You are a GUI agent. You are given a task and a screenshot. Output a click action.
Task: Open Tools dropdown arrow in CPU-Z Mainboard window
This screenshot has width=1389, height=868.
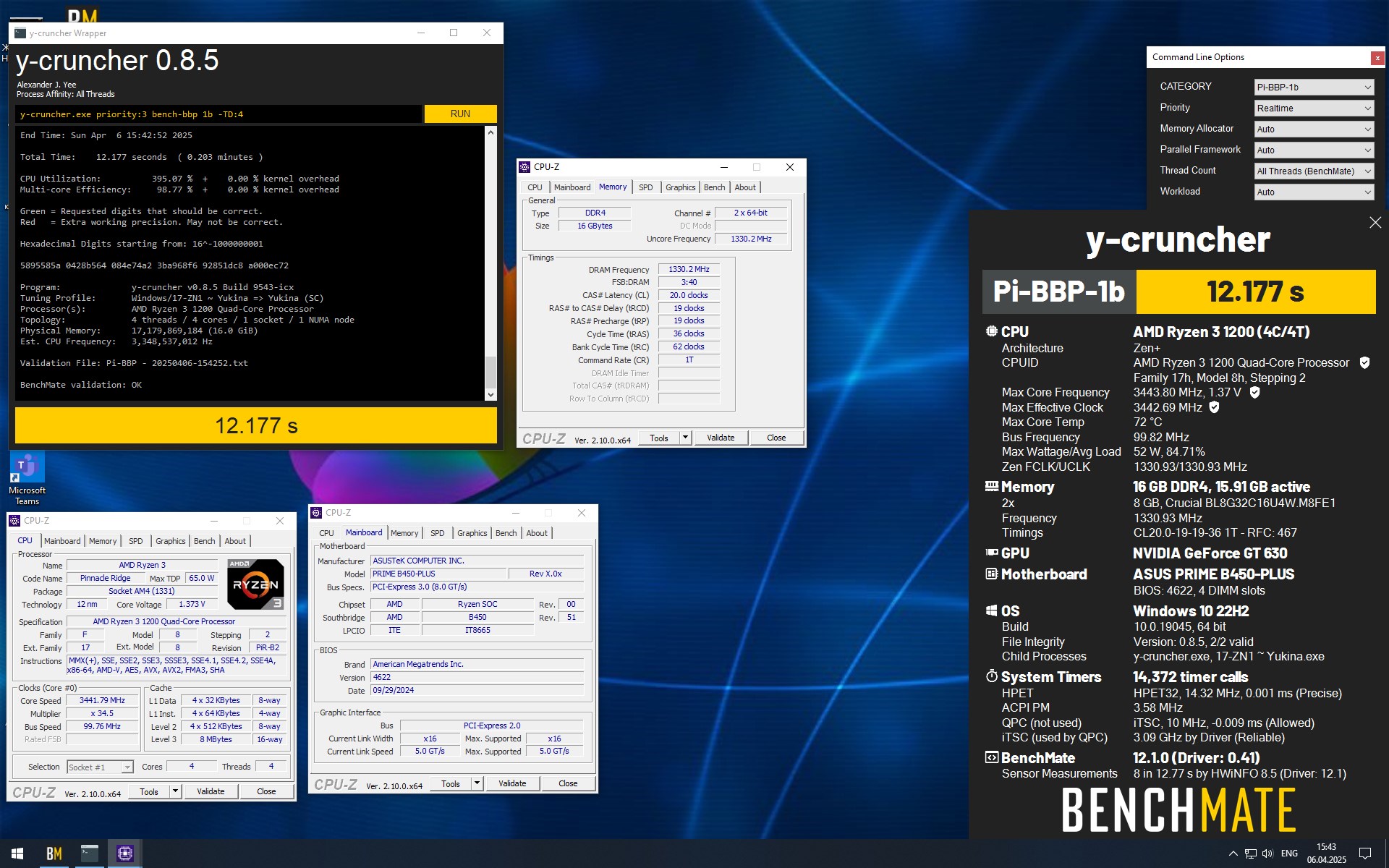477,783
